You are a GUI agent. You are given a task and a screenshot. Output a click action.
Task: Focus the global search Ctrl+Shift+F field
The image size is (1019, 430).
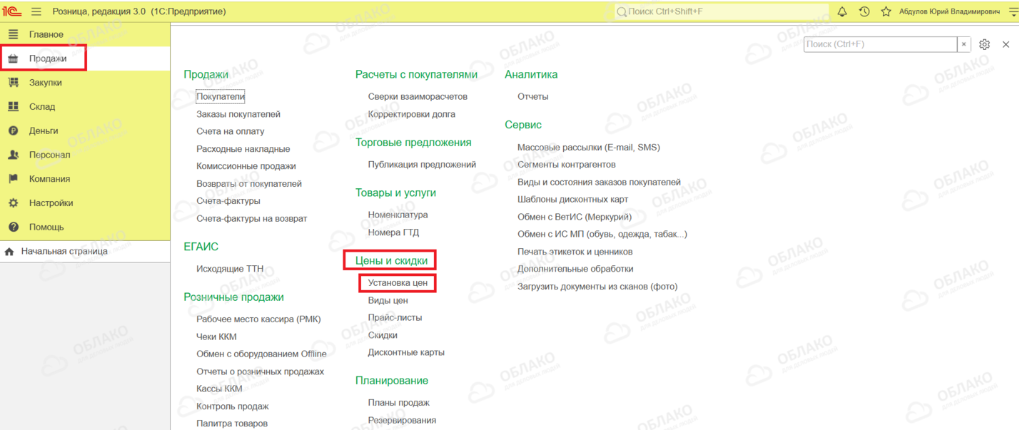coord(721,12)
